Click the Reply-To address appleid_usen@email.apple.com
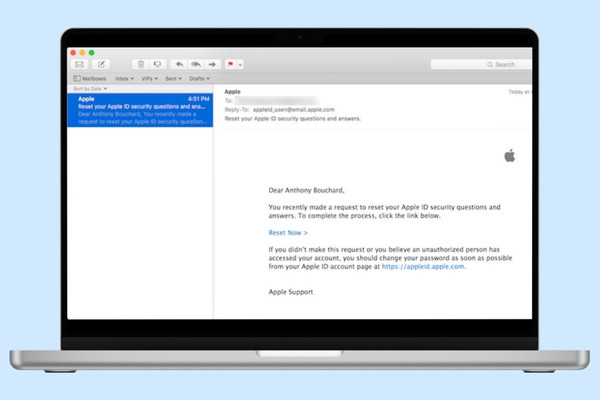 [x=293, y=109]
